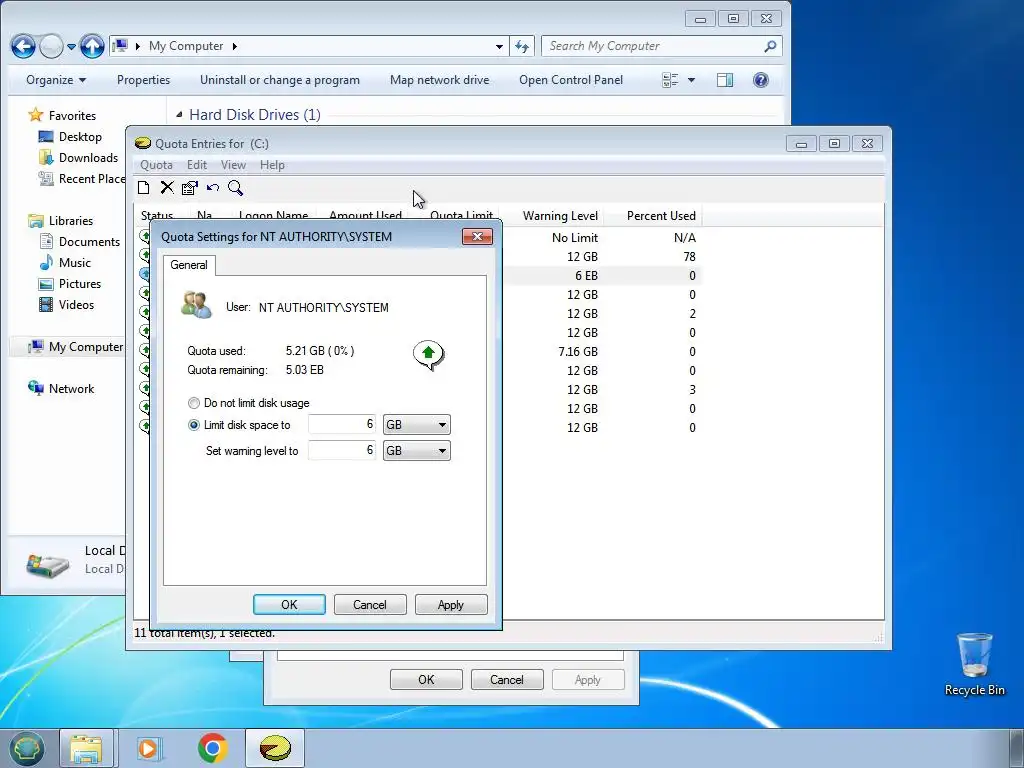Image resolution: width=1024 pixels, height=768 pixels.
Task: Click the arrow after My Computer in the address bar
Action: pyautogui.click(x=234, y=46)
